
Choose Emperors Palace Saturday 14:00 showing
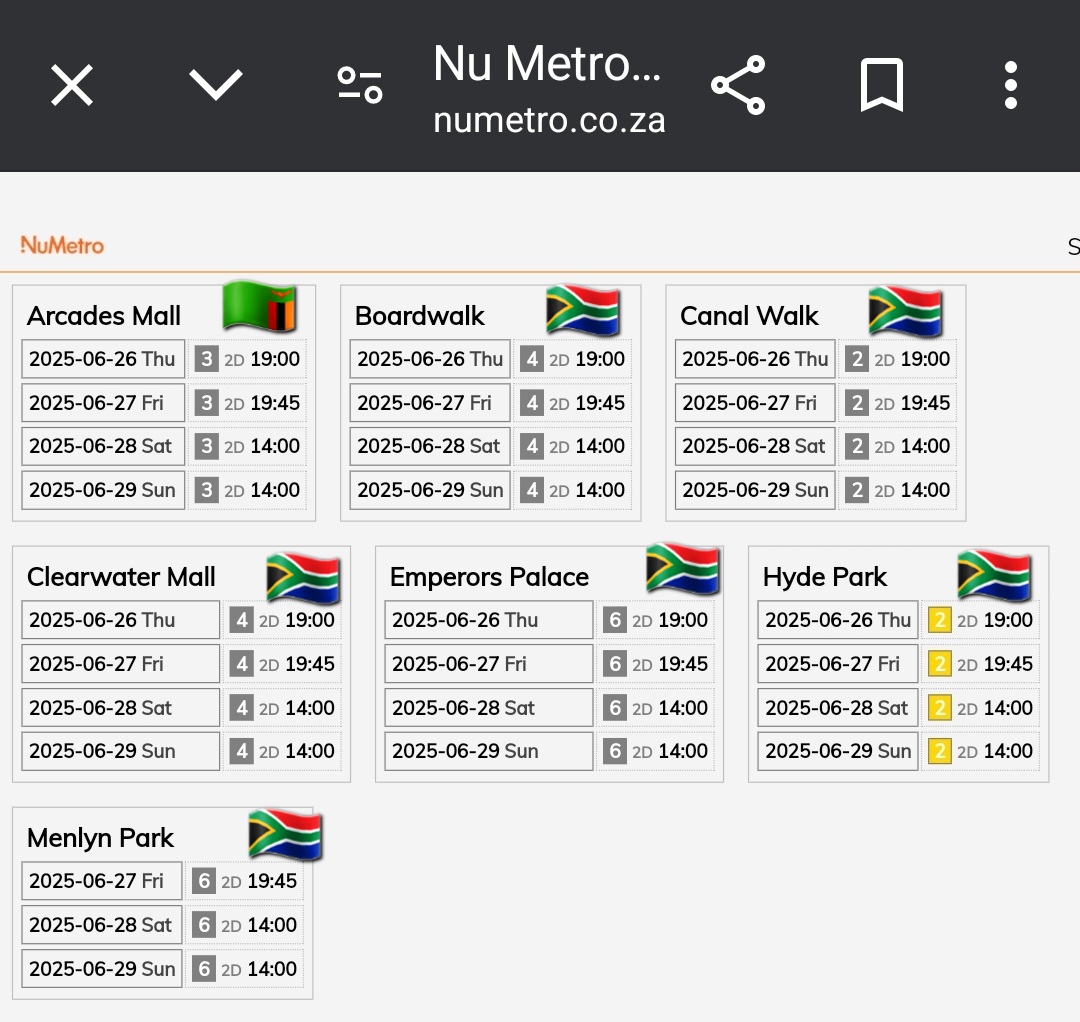[x=656, y=708]
